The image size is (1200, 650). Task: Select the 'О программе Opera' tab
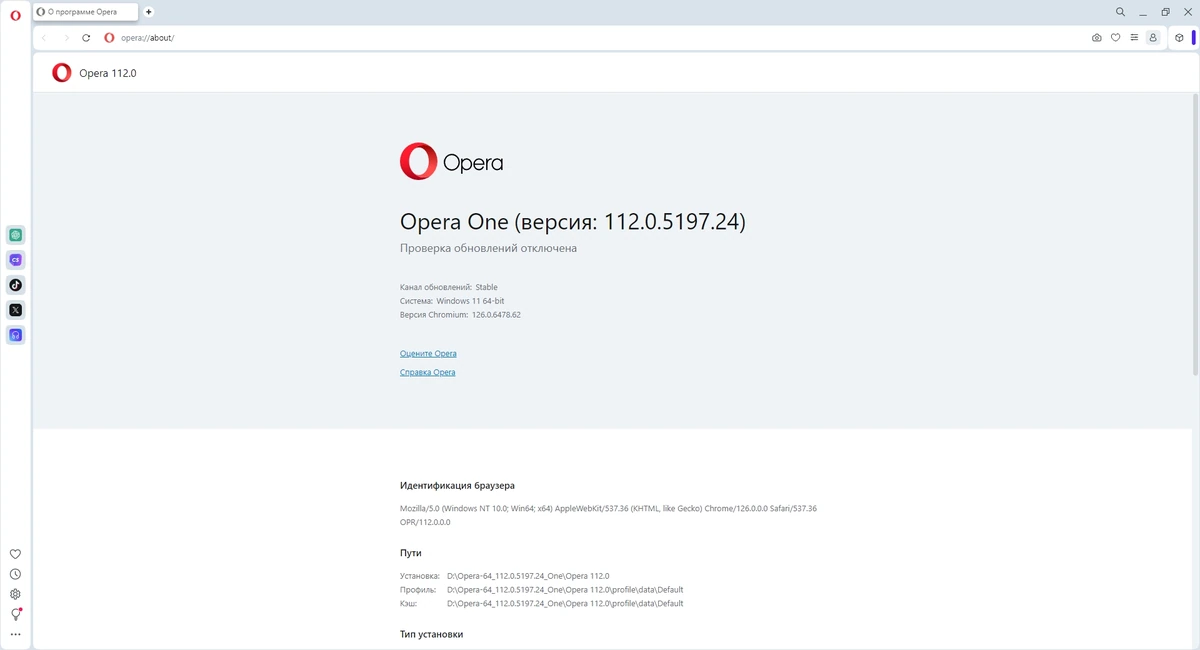click(85, 12)
